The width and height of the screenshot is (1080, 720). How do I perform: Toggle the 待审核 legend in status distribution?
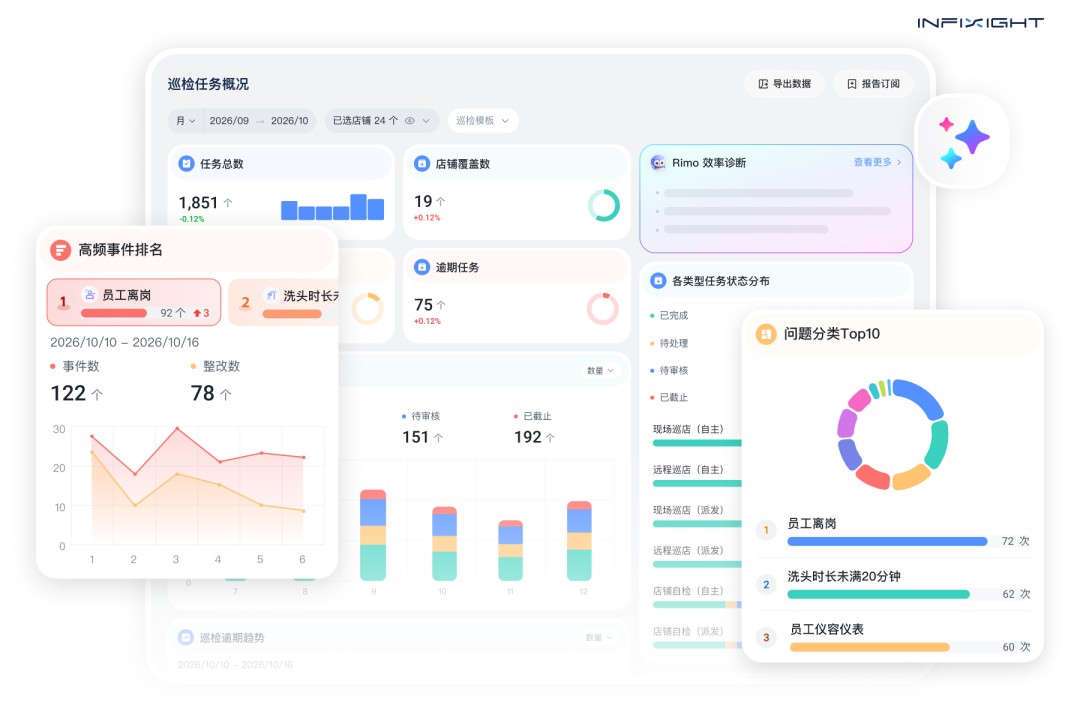pos(669,370)
